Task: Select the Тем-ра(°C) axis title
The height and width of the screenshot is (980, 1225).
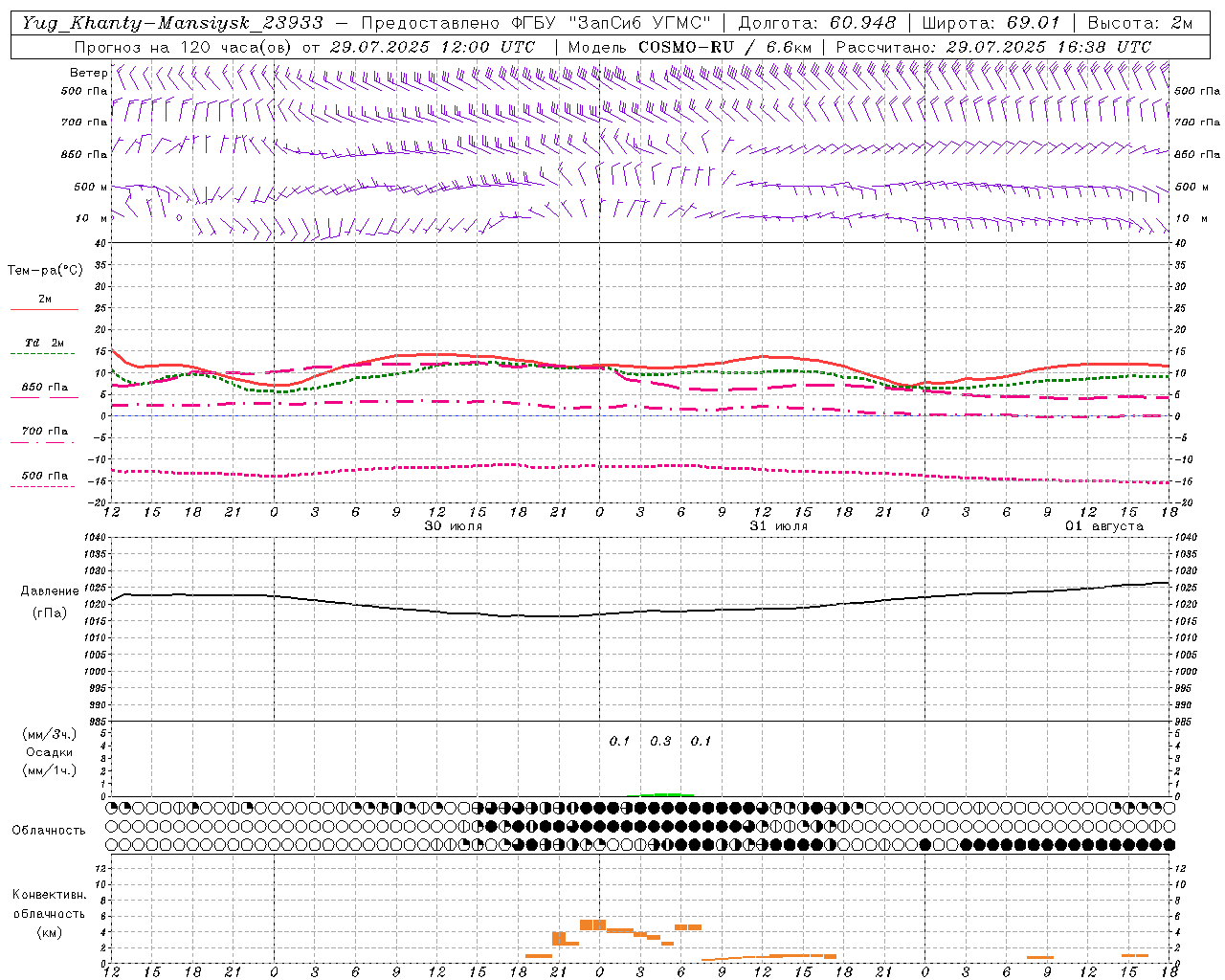Action: click(45, 271)
